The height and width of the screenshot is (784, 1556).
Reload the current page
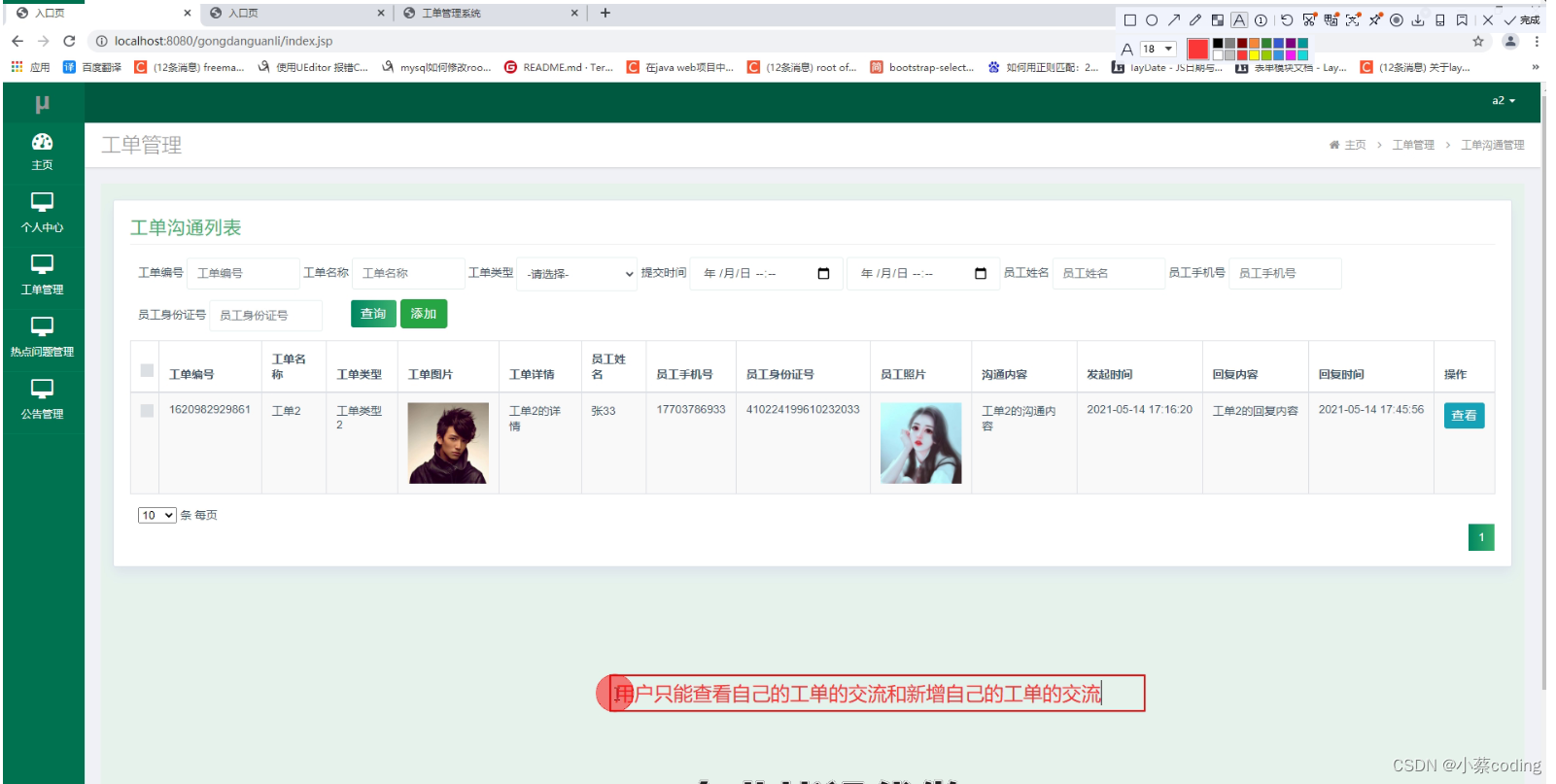point(69,41)
